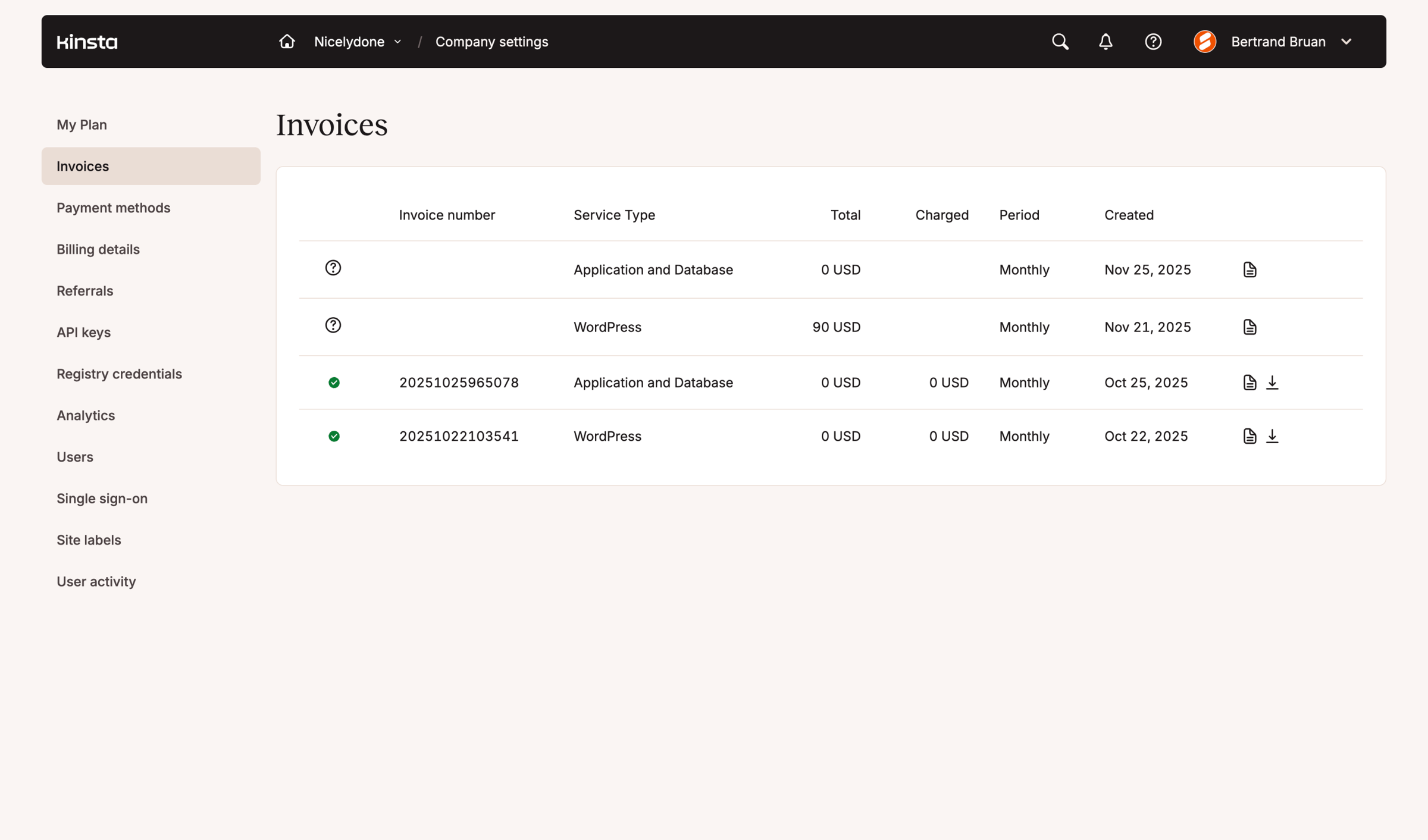Open Analytics settings

[x=86, y=415]
